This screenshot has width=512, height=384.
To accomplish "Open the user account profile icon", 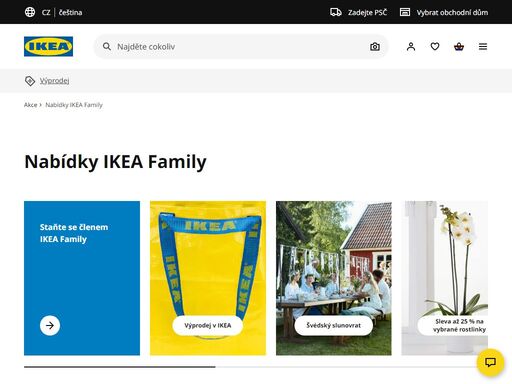I will click(x=411, y=46).
